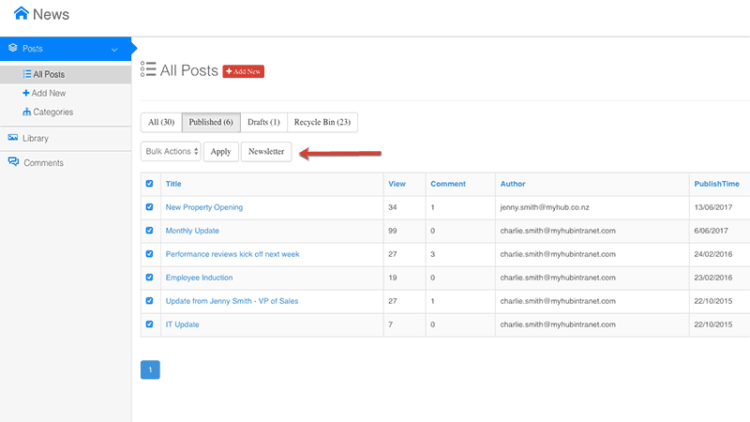Click the list icon beside All Posts heading
The height and width of the screenshot is (422, 750).
[148, 69]
